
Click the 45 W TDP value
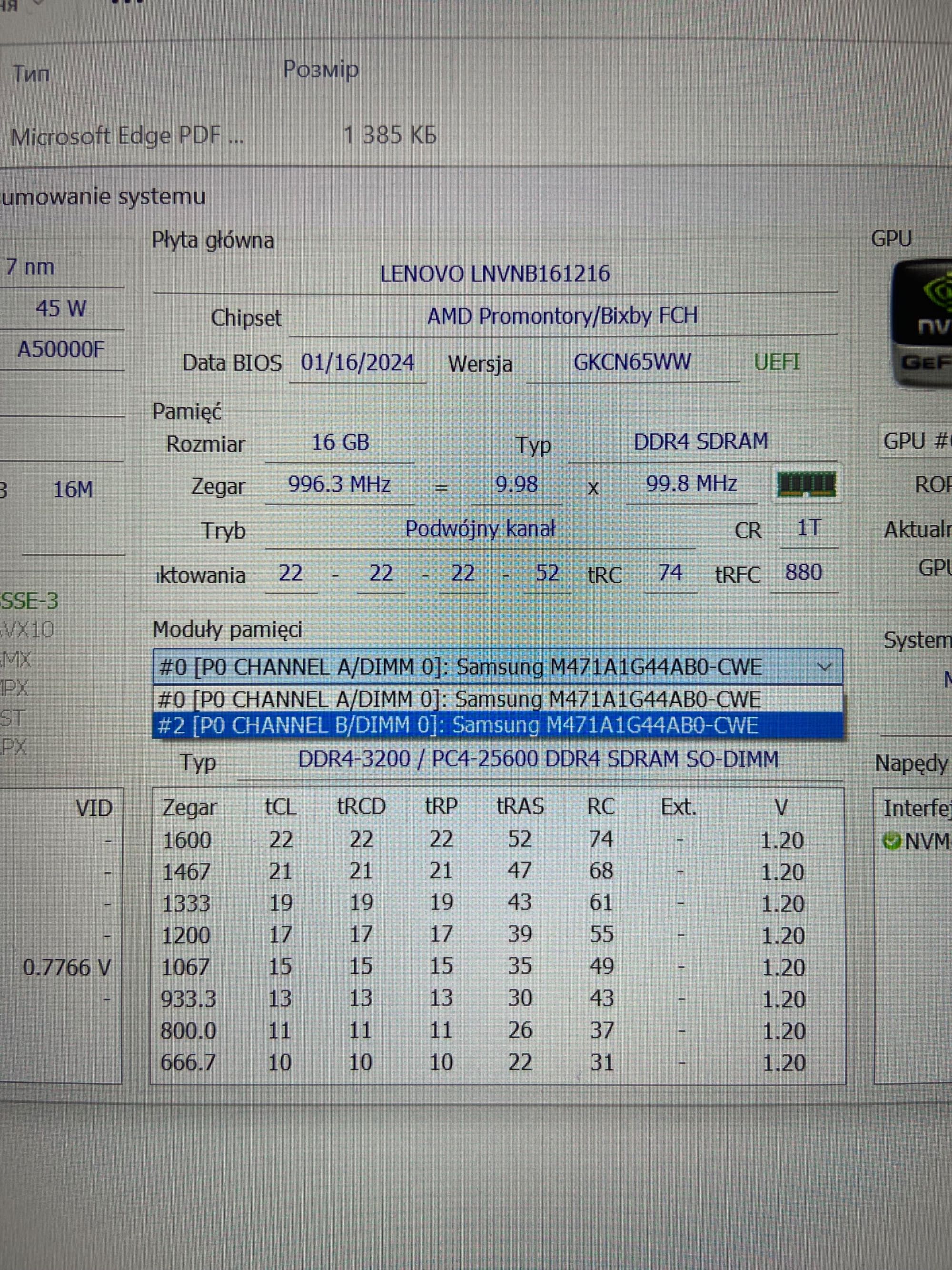(61, 309)
